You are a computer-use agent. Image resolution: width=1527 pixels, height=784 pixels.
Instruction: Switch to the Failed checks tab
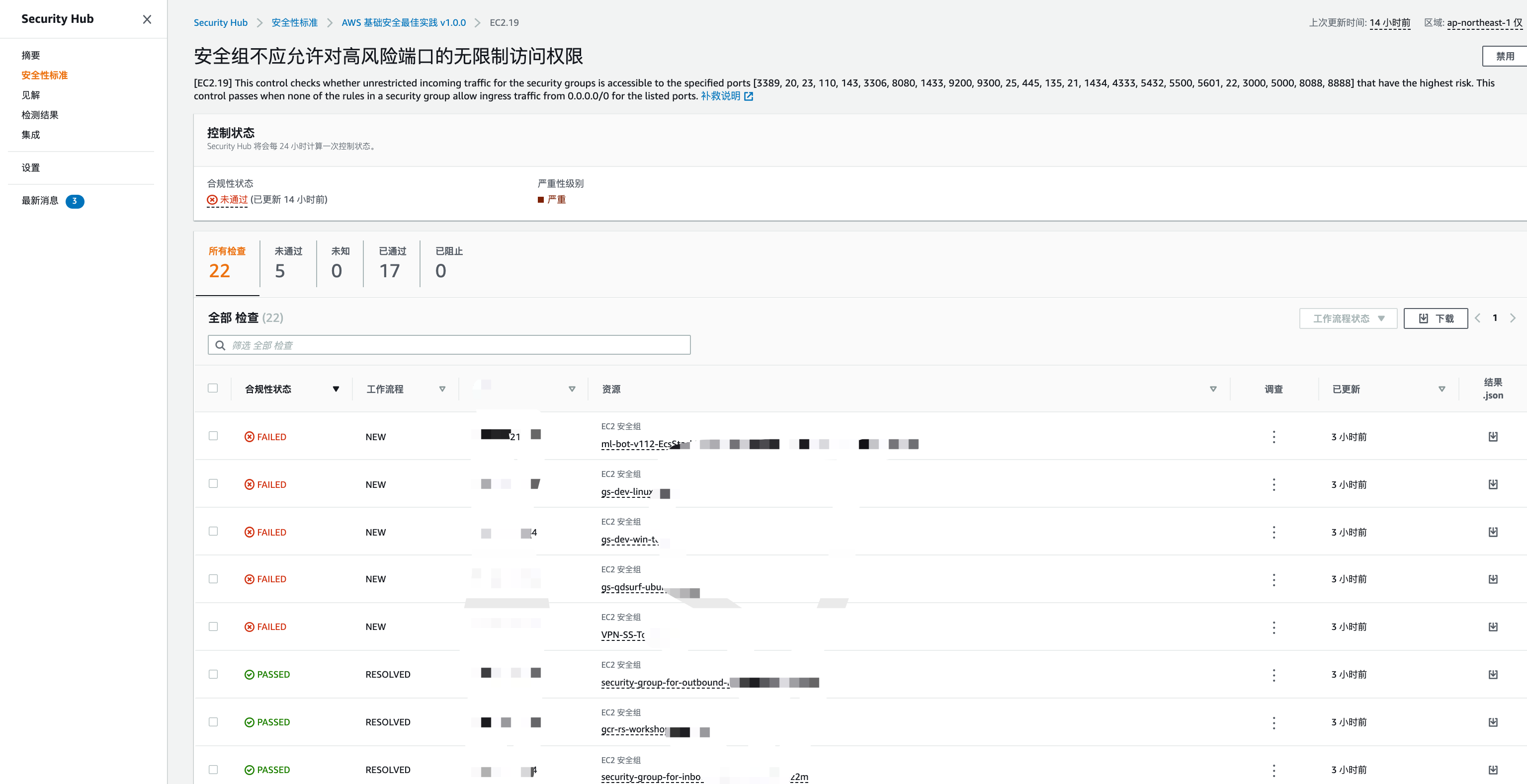288,262
